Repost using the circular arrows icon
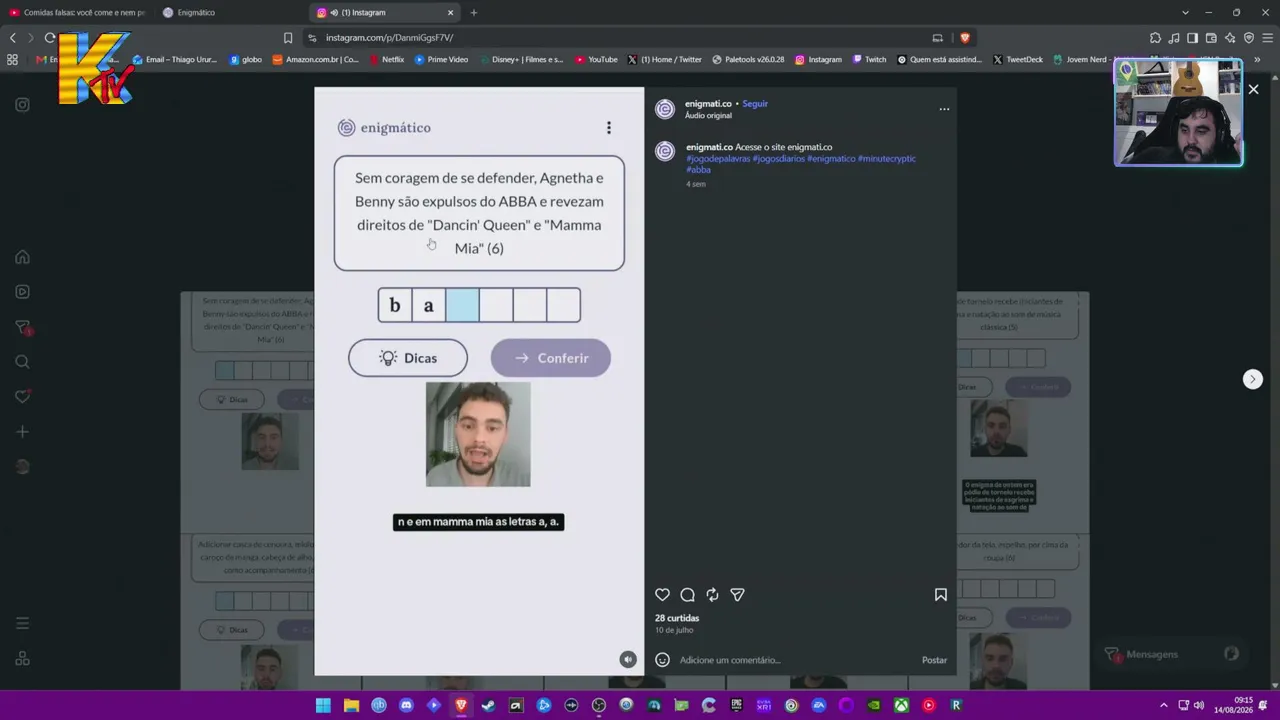Screen dimensions: 1280x720 pyautogui.click(x=712, y=595)
